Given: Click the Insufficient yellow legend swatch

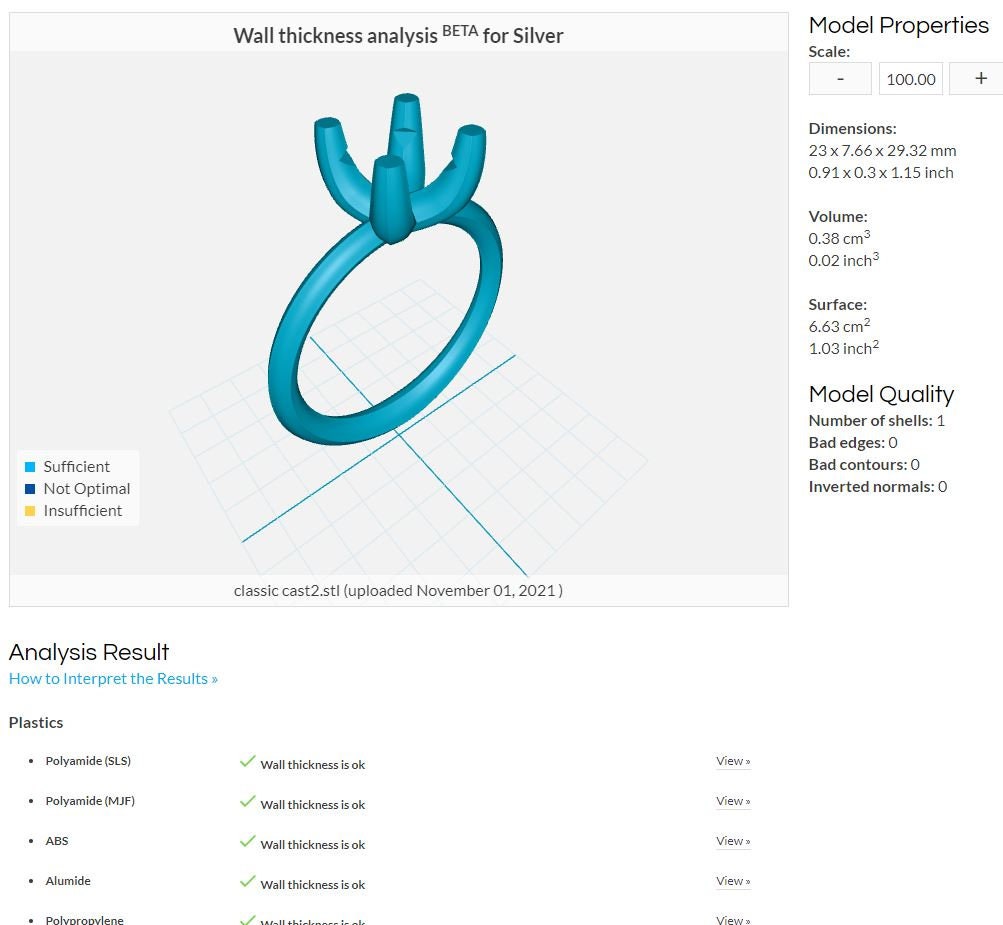Looking at the screenshot, I should (29, 510).
